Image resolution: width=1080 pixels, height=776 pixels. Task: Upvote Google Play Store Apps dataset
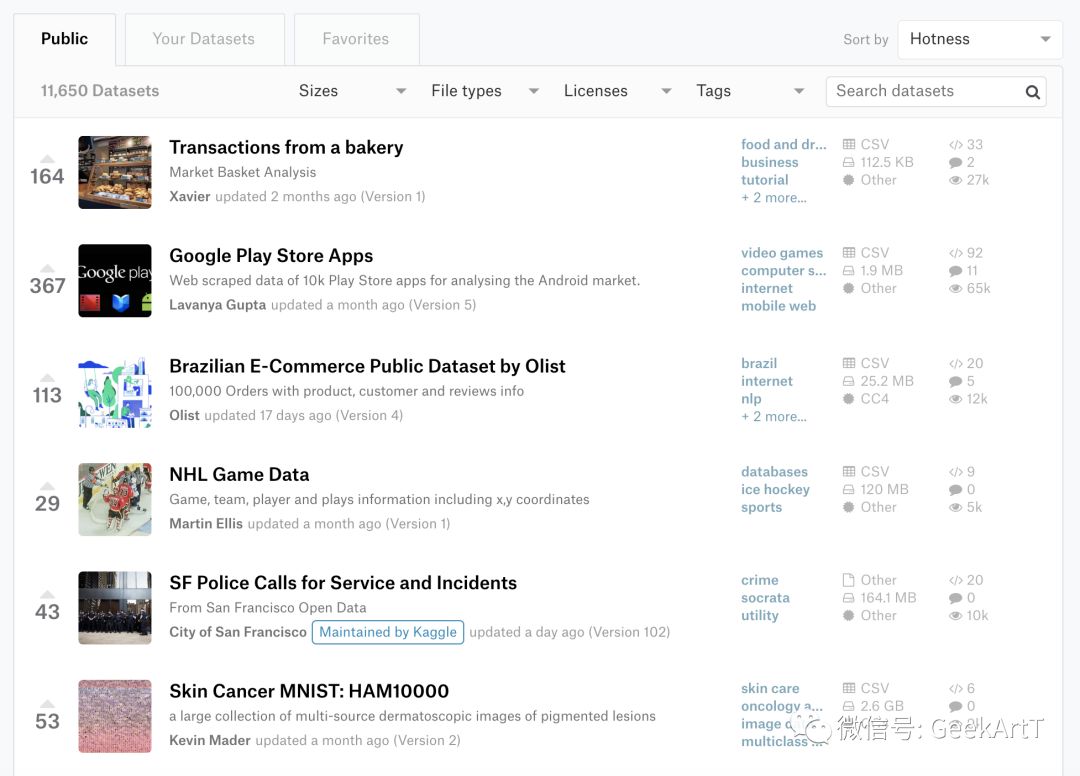pos(47,268)
